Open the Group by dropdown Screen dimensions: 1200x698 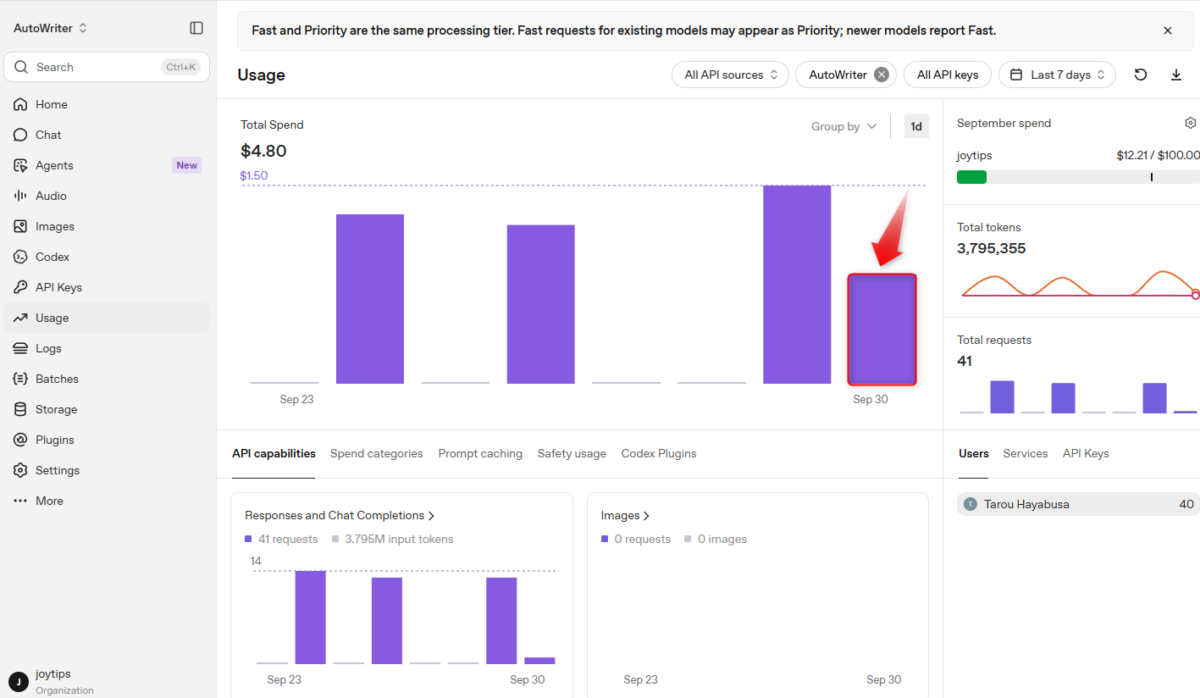[x=844, y=127]
